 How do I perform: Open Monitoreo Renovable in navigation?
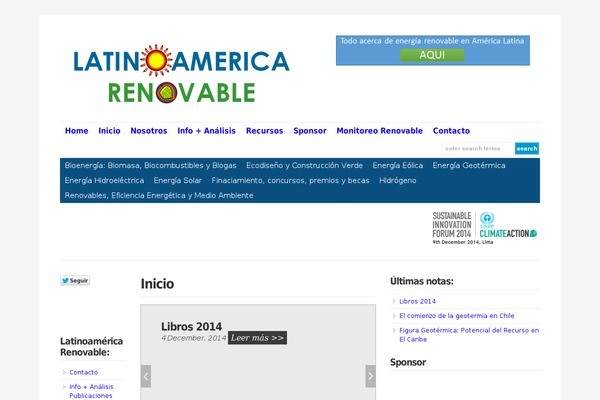point(380,131)
